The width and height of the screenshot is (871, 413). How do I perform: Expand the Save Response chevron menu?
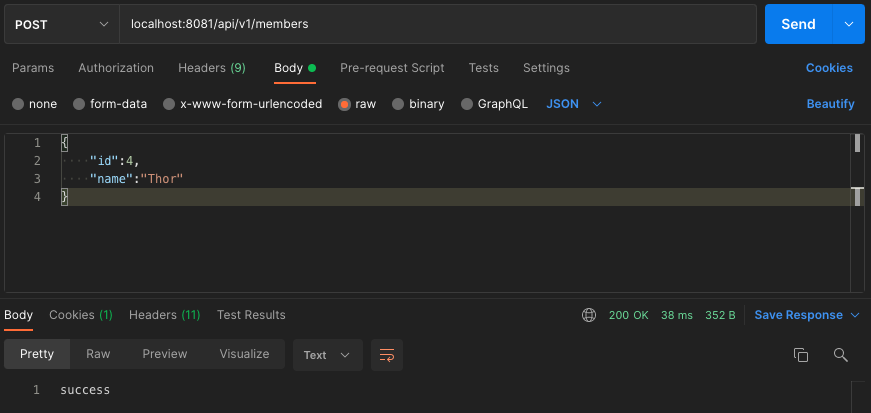(x=855, y=315)
